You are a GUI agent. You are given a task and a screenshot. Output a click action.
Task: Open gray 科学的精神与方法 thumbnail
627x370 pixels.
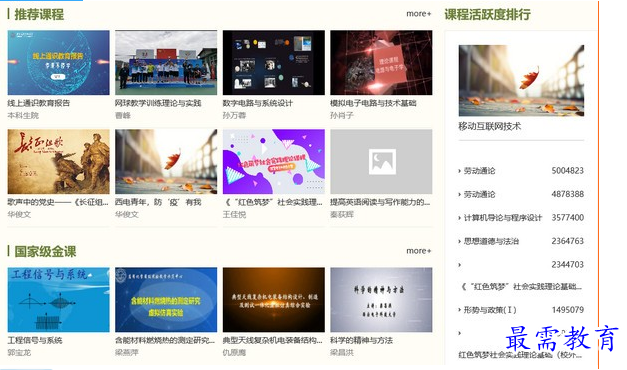[381, 300]
